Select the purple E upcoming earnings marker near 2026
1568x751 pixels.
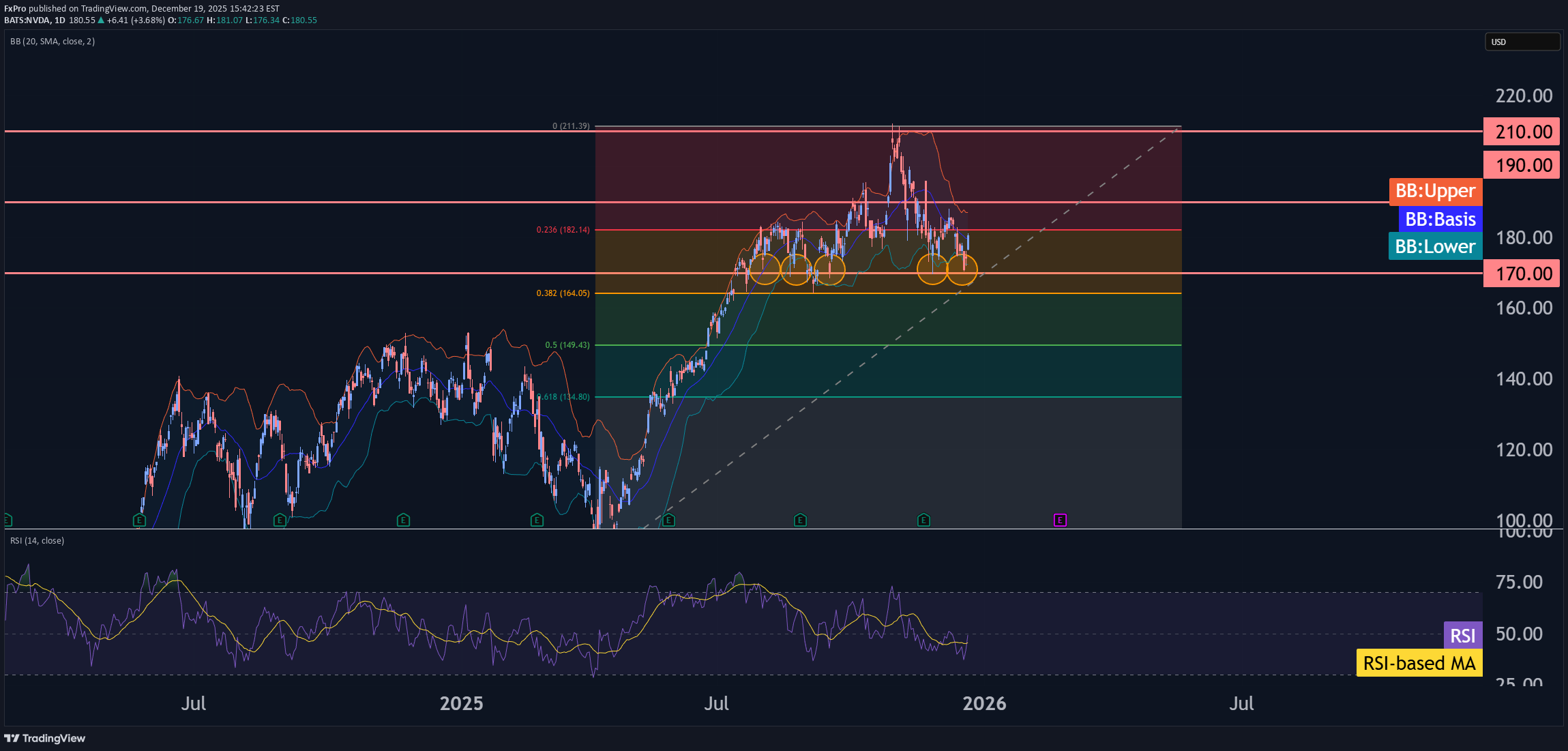point(1061,520)
